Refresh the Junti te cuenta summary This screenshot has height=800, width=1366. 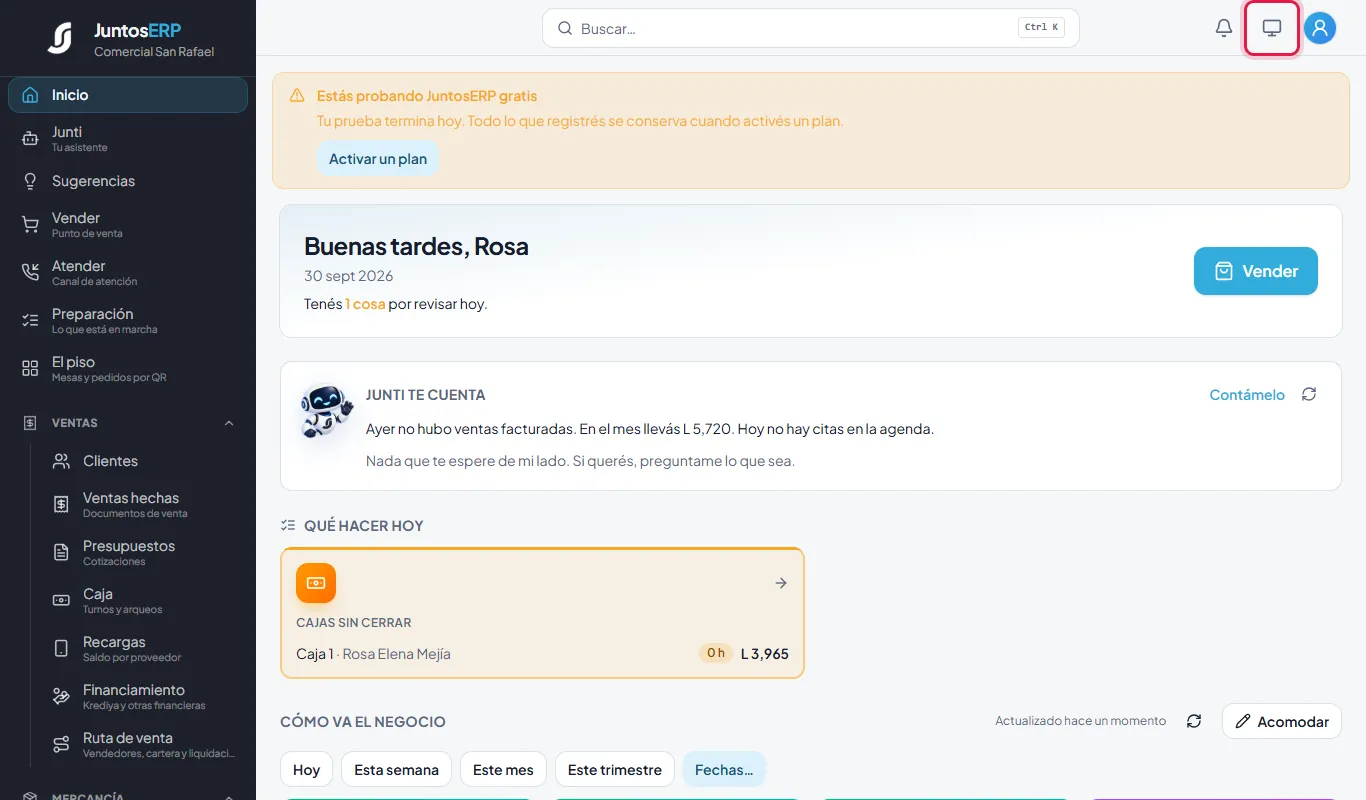(1309, 395)
